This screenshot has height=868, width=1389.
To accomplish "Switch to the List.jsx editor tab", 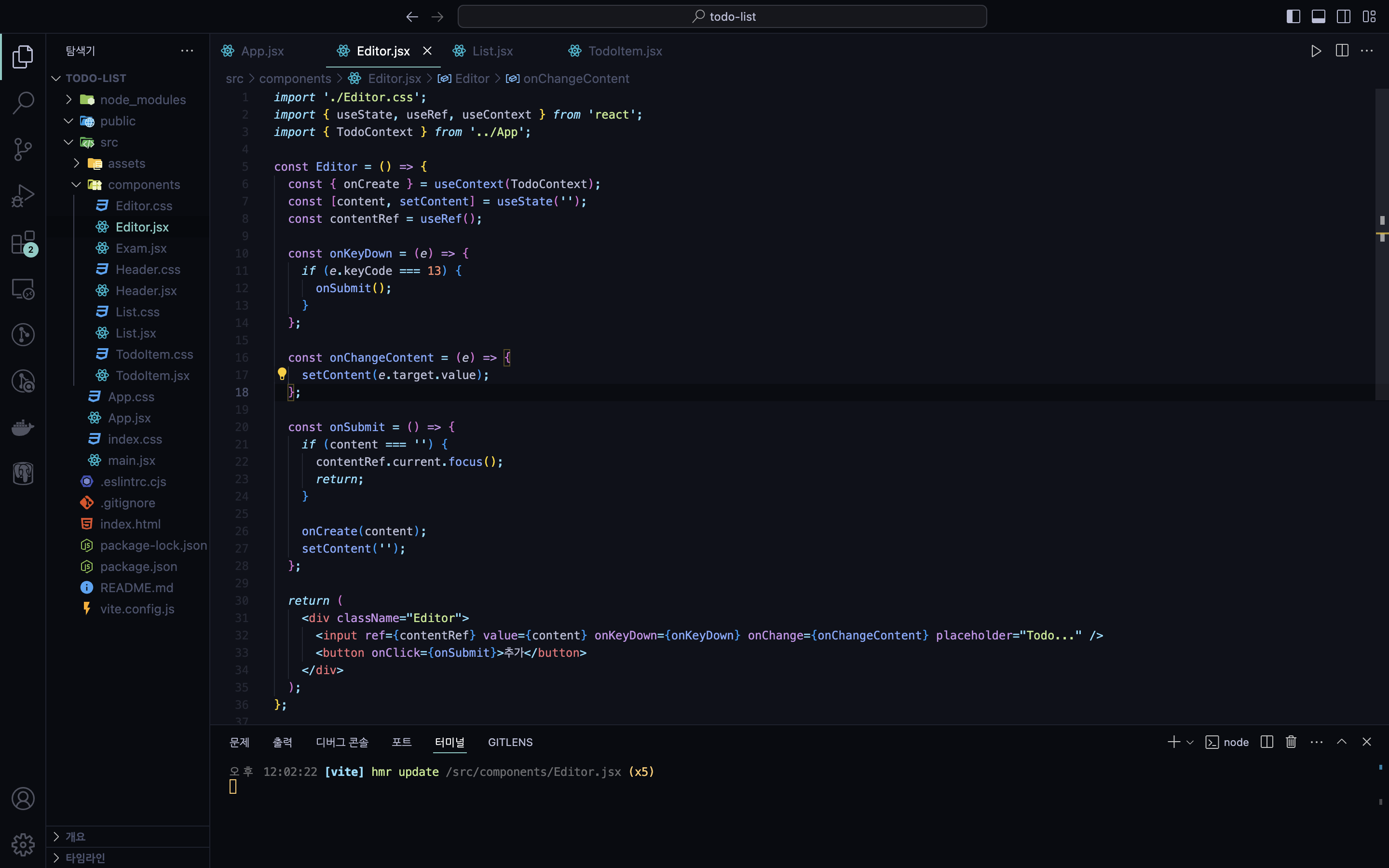I will 492,51.
